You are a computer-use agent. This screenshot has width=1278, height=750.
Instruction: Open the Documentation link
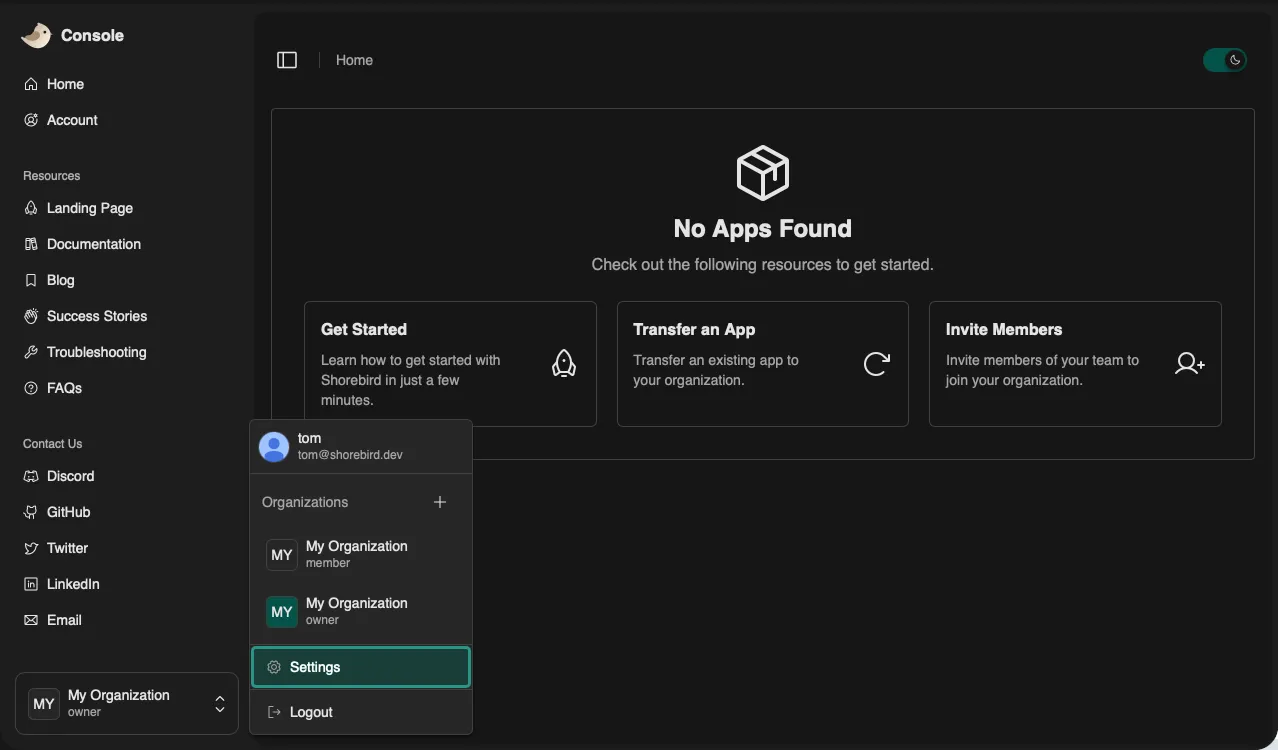pyautogui.click(x=93, y=244)
